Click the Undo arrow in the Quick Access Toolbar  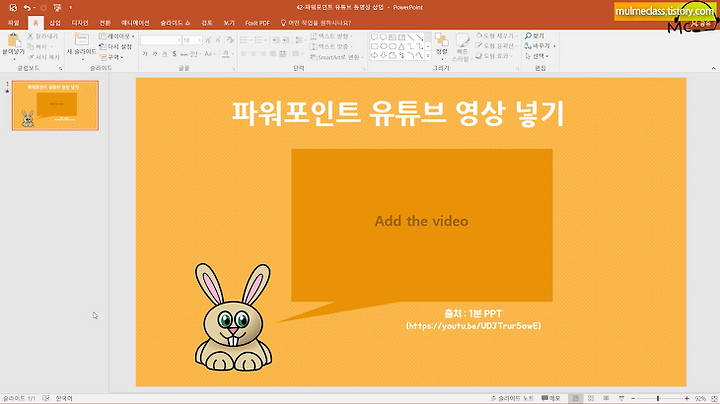tap(27, 8)
